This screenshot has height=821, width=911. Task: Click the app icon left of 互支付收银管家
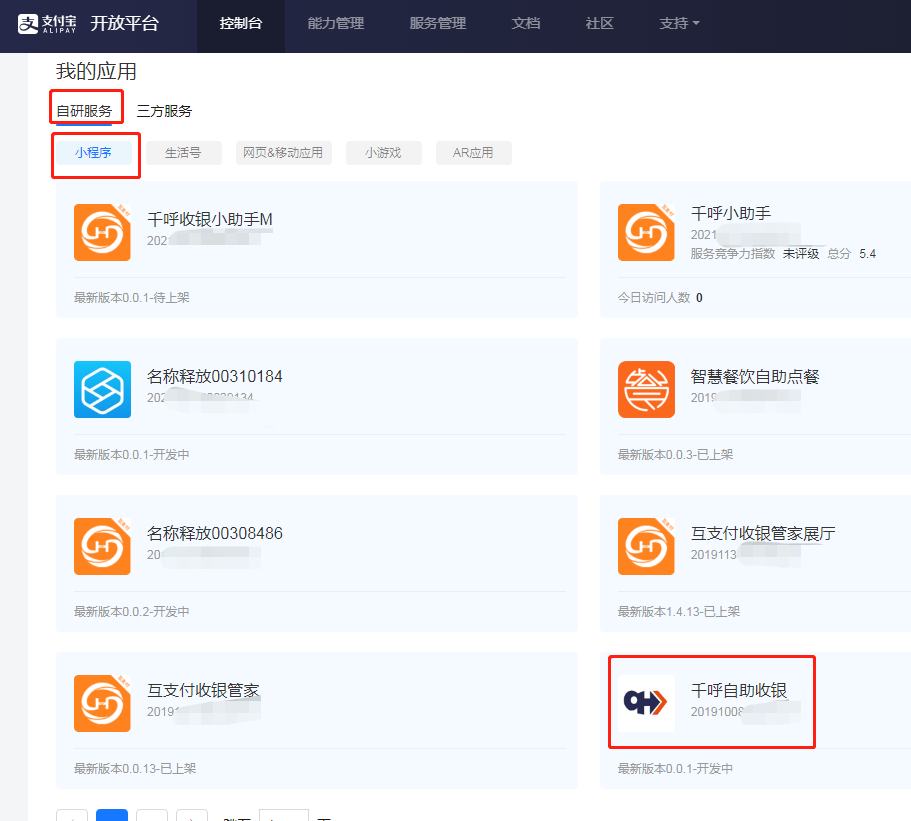[102, 703]
